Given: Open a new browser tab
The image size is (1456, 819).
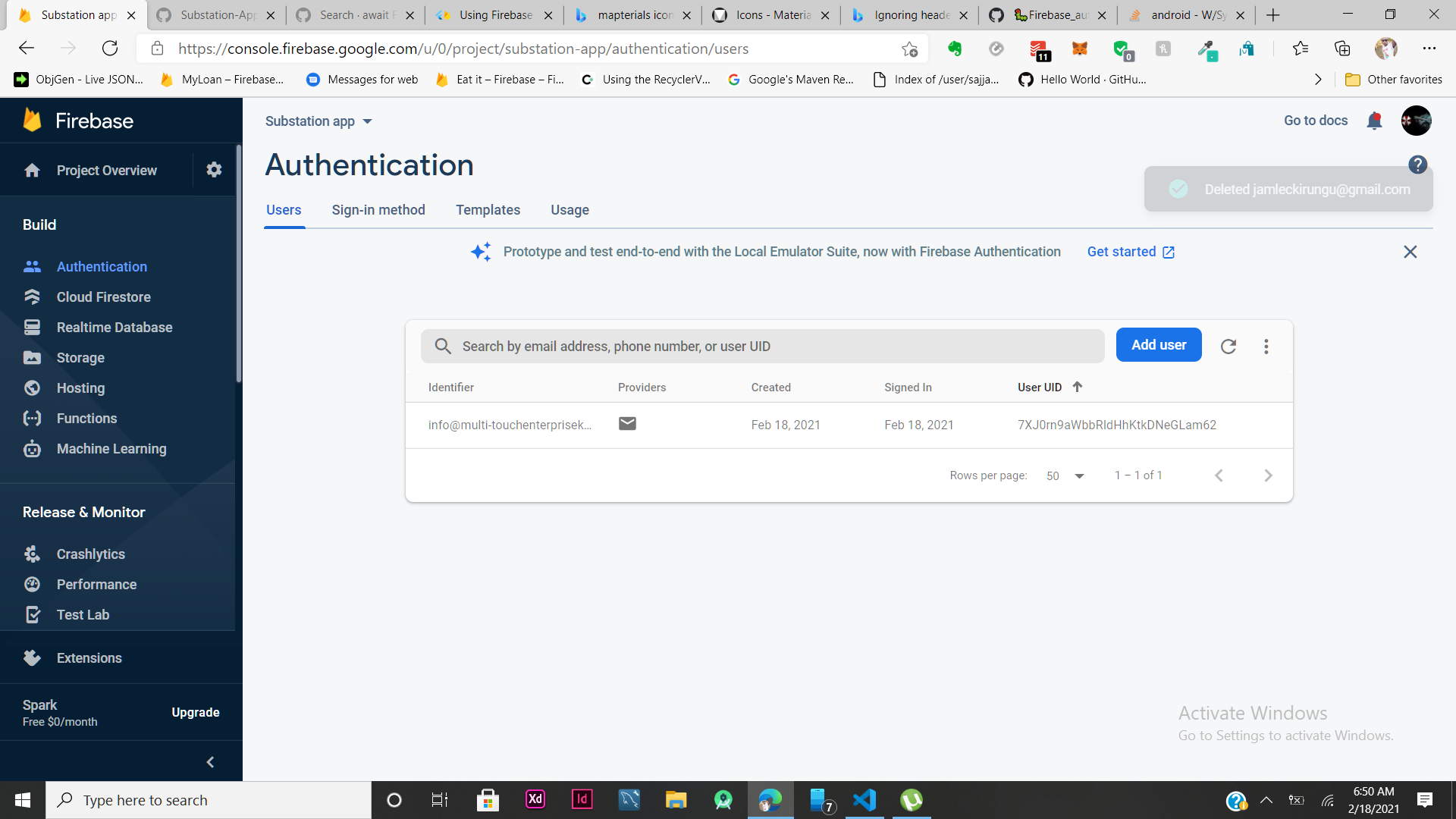Looking at the screenshot, I should point(1273,15).
